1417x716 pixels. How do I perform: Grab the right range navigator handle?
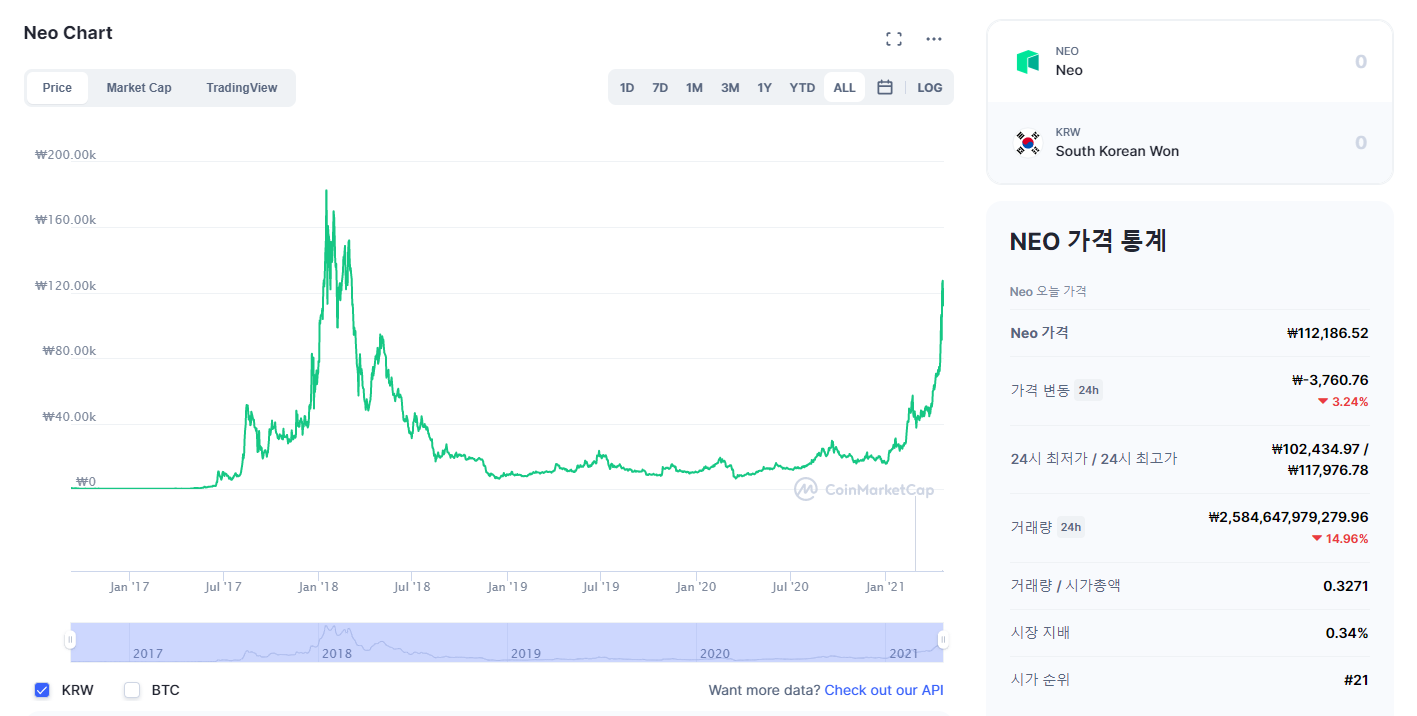pyautogui.click(x=942, y=640)
